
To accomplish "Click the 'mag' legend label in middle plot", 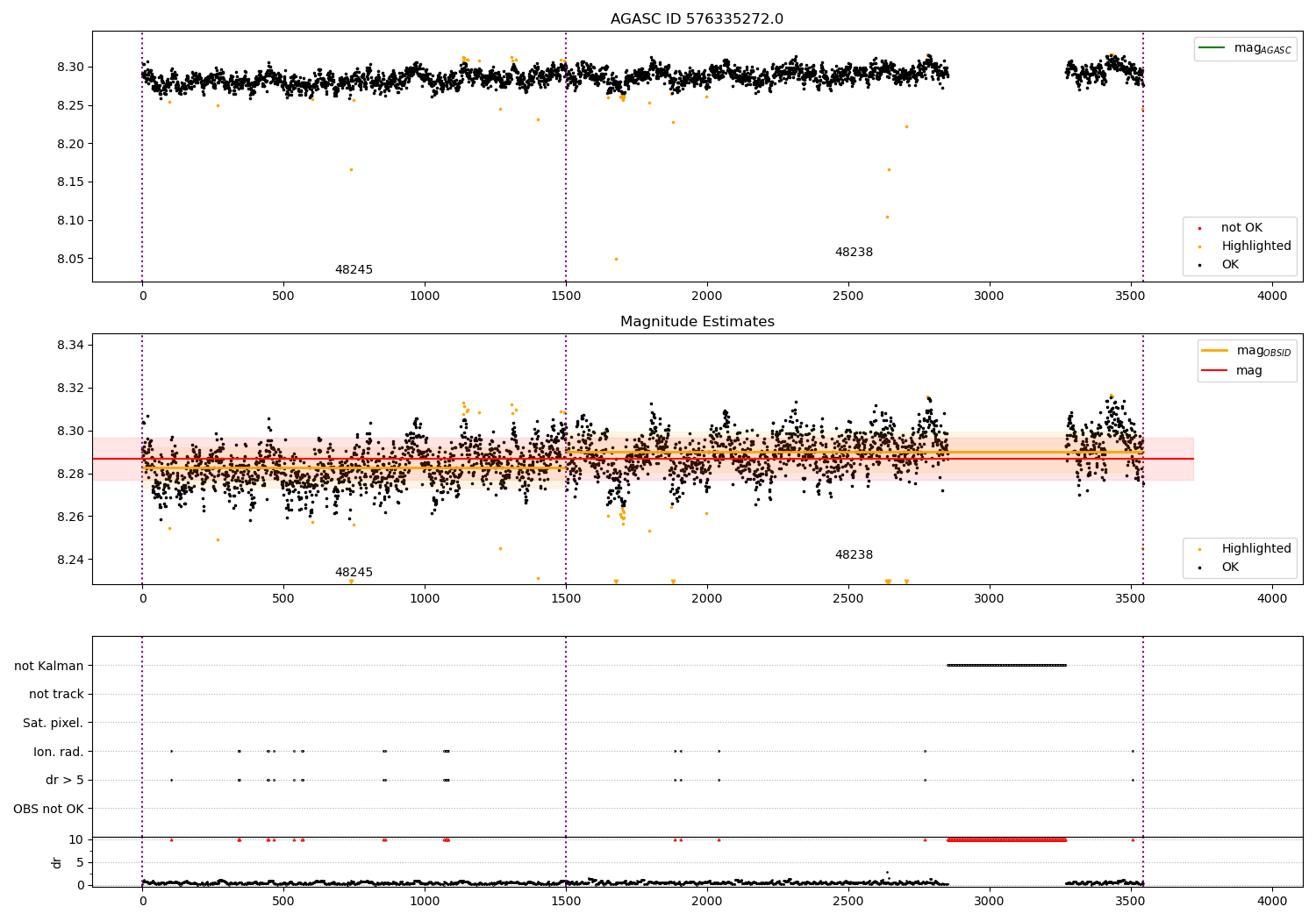I will pyautogui.click(x=1248, y=371).
